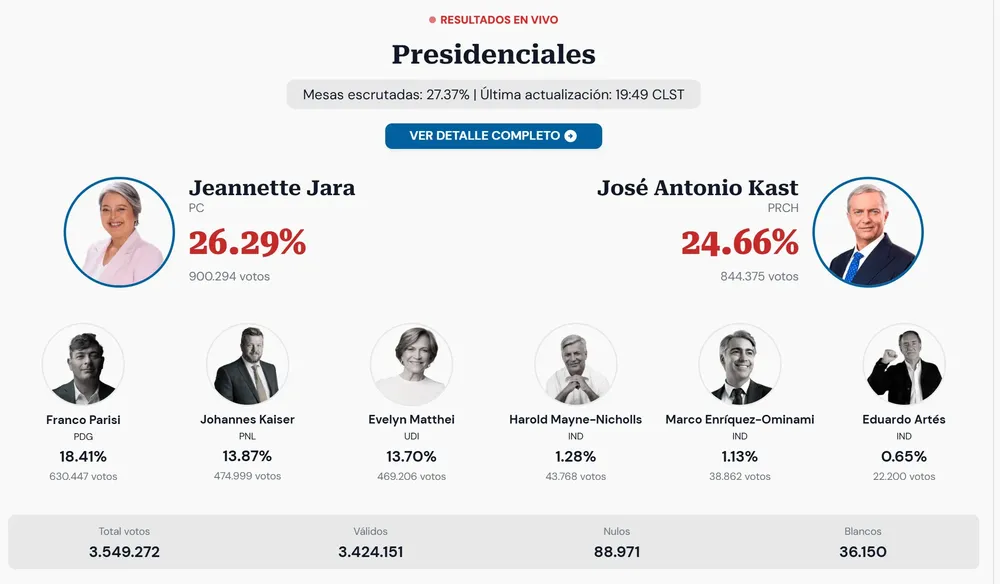The width and height of the screenshot is (1000, 584).
Task: Click the Total votos figure 3.549.272
Action: (x=124, y=550)
